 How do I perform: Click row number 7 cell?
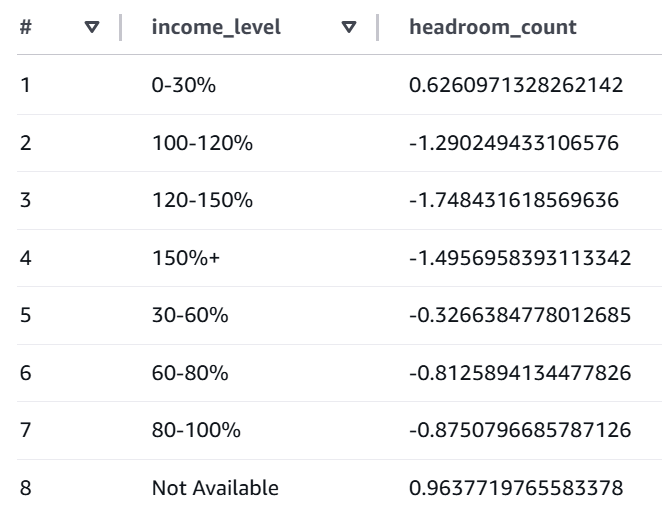click(26, 431)
